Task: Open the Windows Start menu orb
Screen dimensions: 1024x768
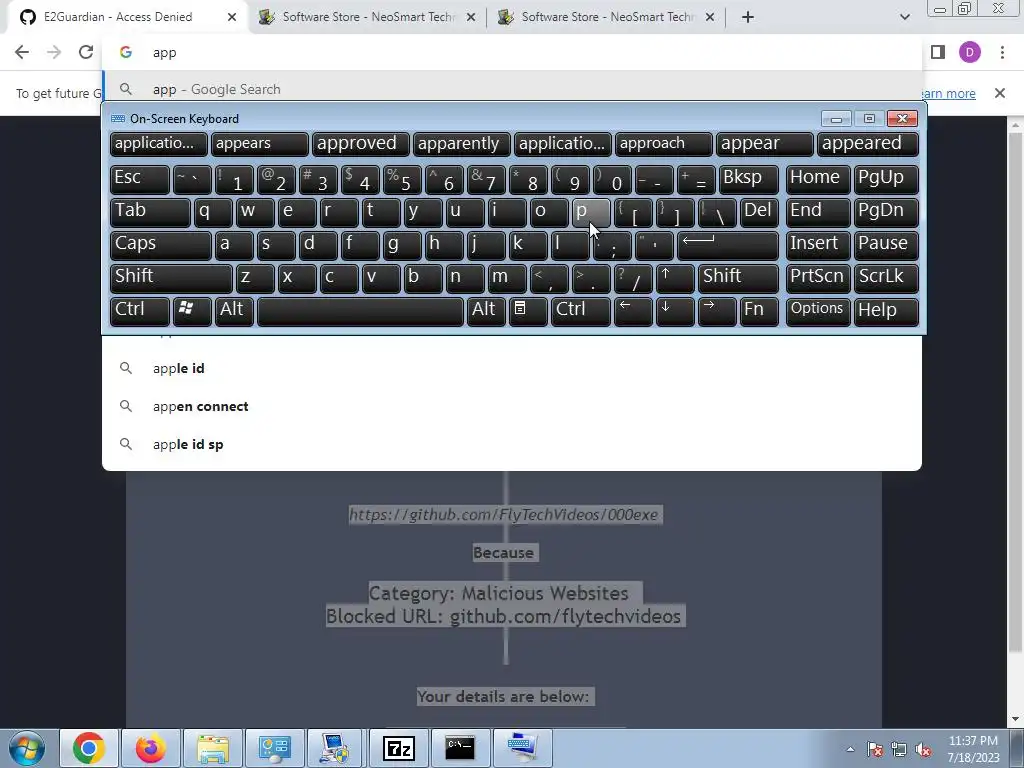Action: click(27, 748)
